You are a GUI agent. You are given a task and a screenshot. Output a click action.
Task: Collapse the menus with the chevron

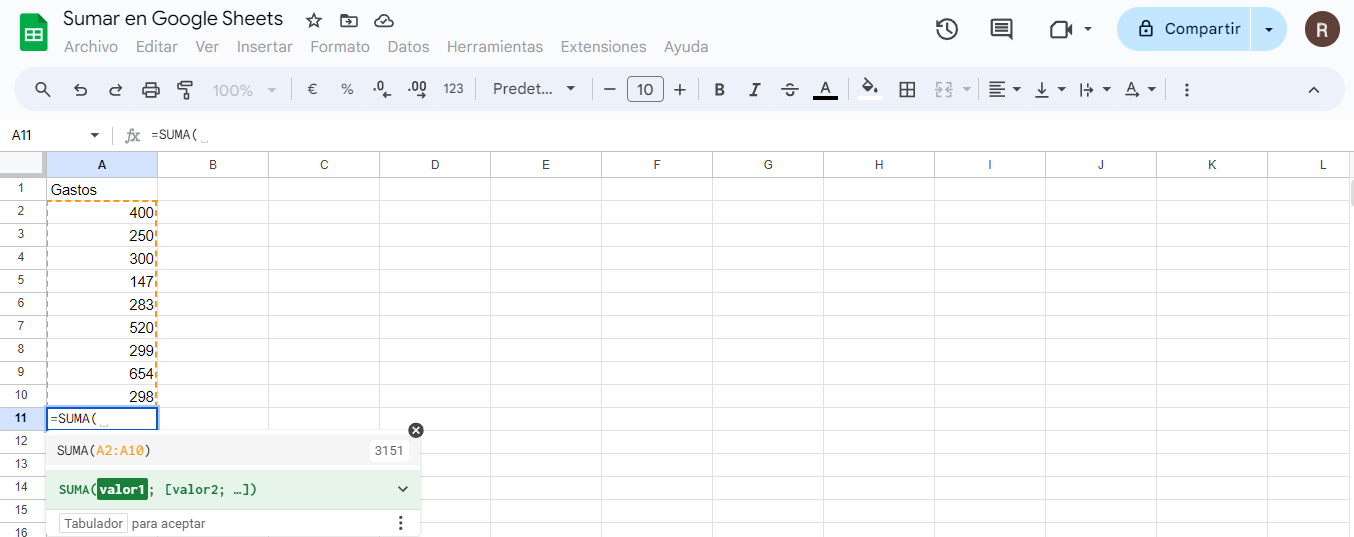point(1314,89)
